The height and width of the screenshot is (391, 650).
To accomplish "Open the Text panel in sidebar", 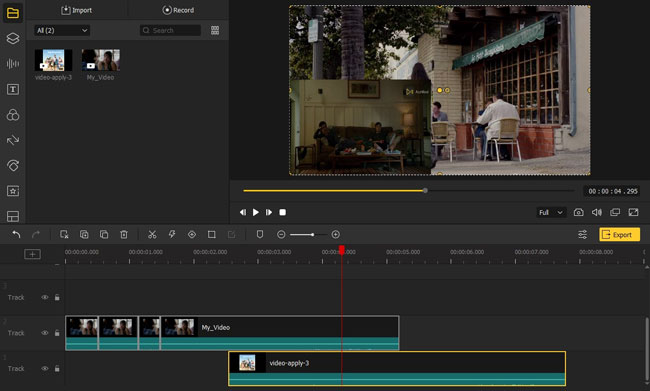I will pyautogui.click(x=13, y=89).
